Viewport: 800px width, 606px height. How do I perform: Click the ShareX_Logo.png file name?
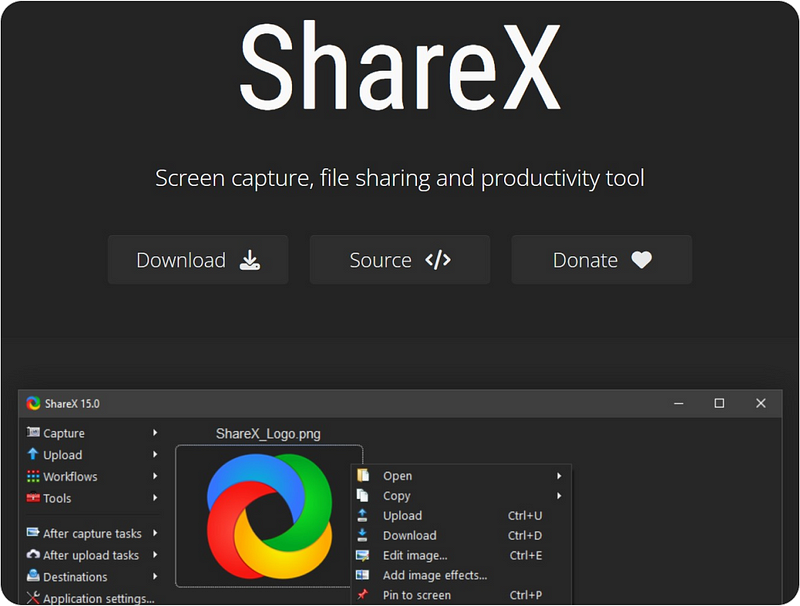(x=268, y=434)
